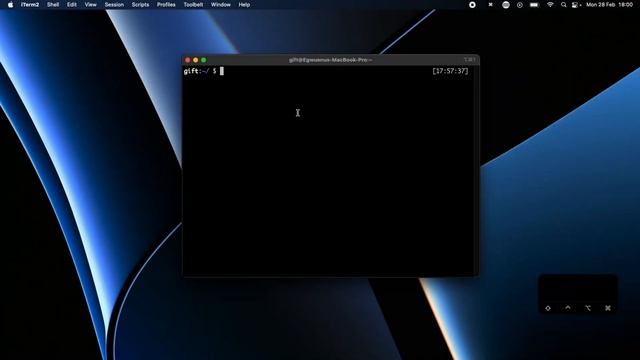Screen dimensions: 640x360
Task: Minimize the terminal with yellow button
Action: [x=196, y=60]
